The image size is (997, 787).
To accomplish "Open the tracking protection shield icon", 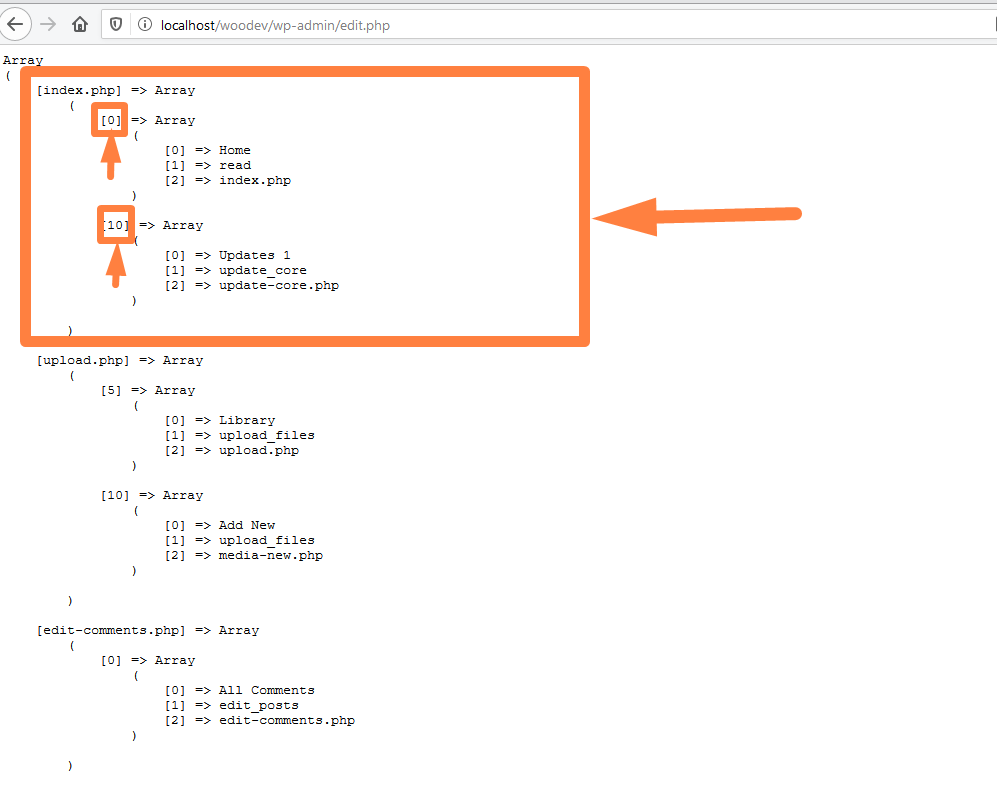I will click(116, 25).
